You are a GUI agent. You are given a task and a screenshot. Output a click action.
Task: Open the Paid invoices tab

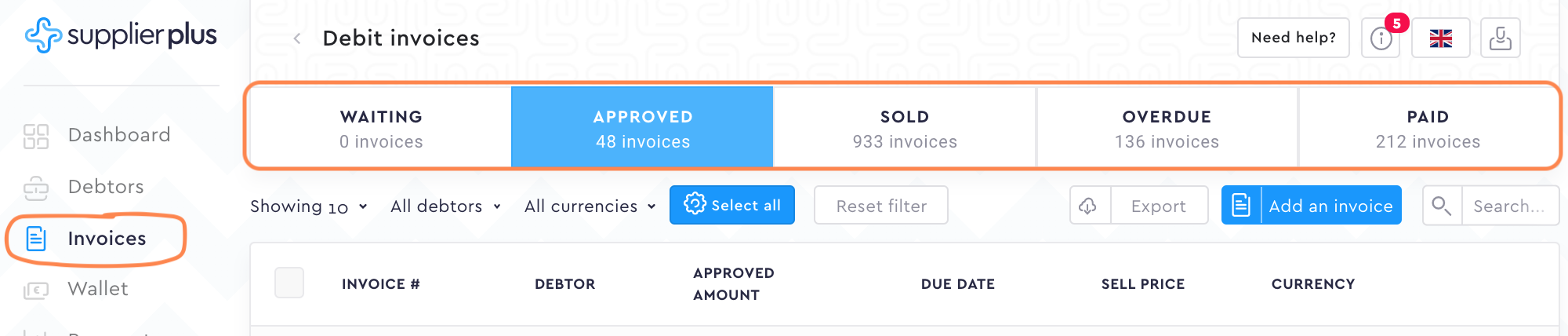(1428, 129)
